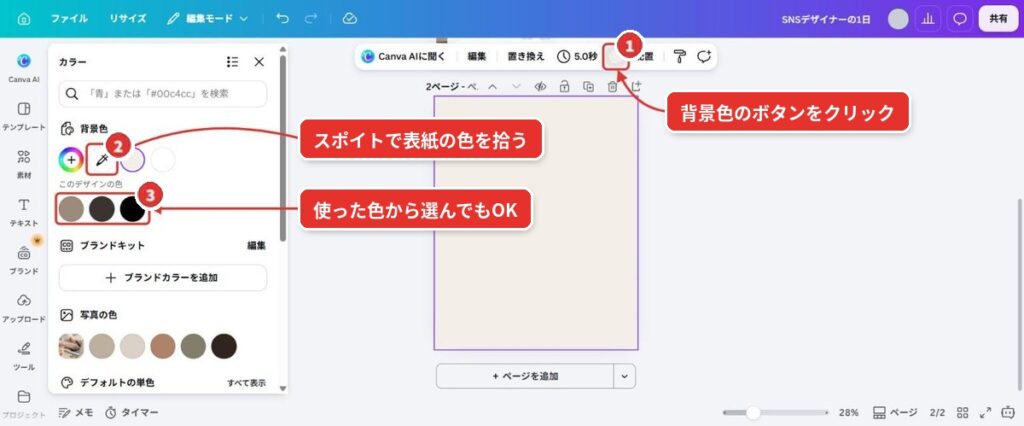Viewport: 1024px width, 426px height.
Task: Click 置き換え in the floating toolbar
Action: (526, 57)
